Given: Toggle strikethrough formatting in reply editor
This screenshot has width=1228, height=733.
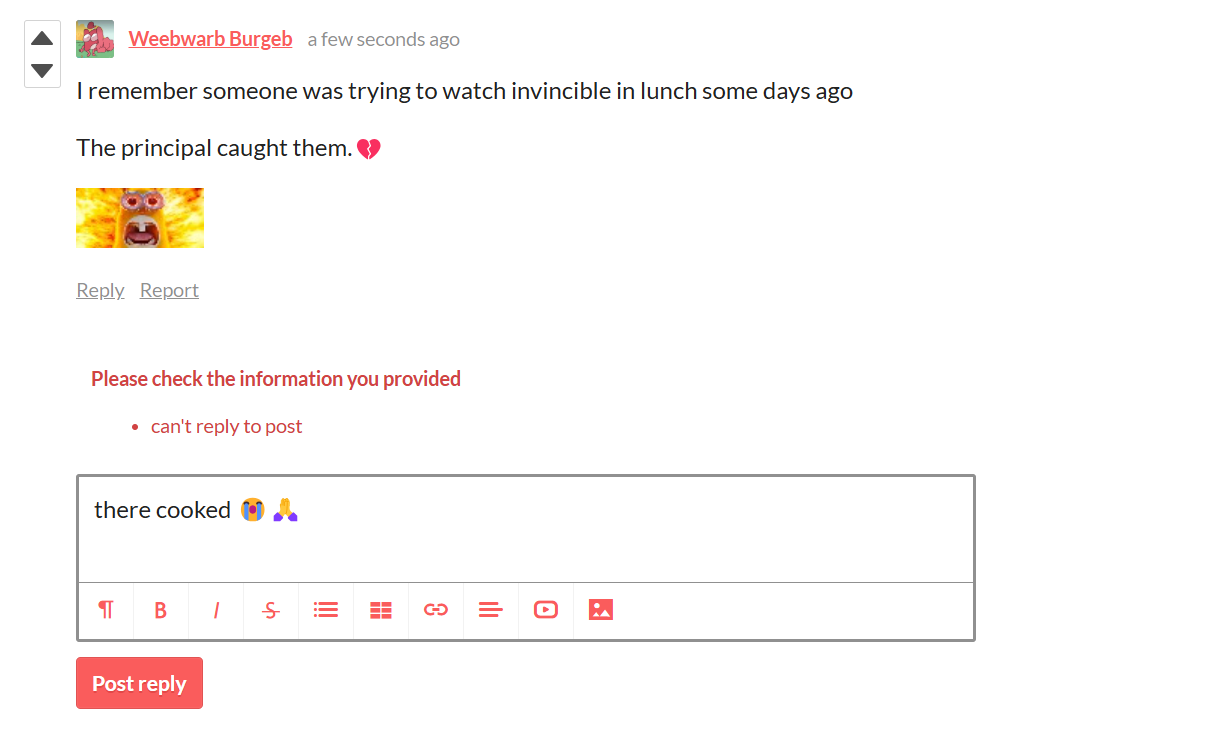Looking at the screenshot, I should tap(271, 610).
